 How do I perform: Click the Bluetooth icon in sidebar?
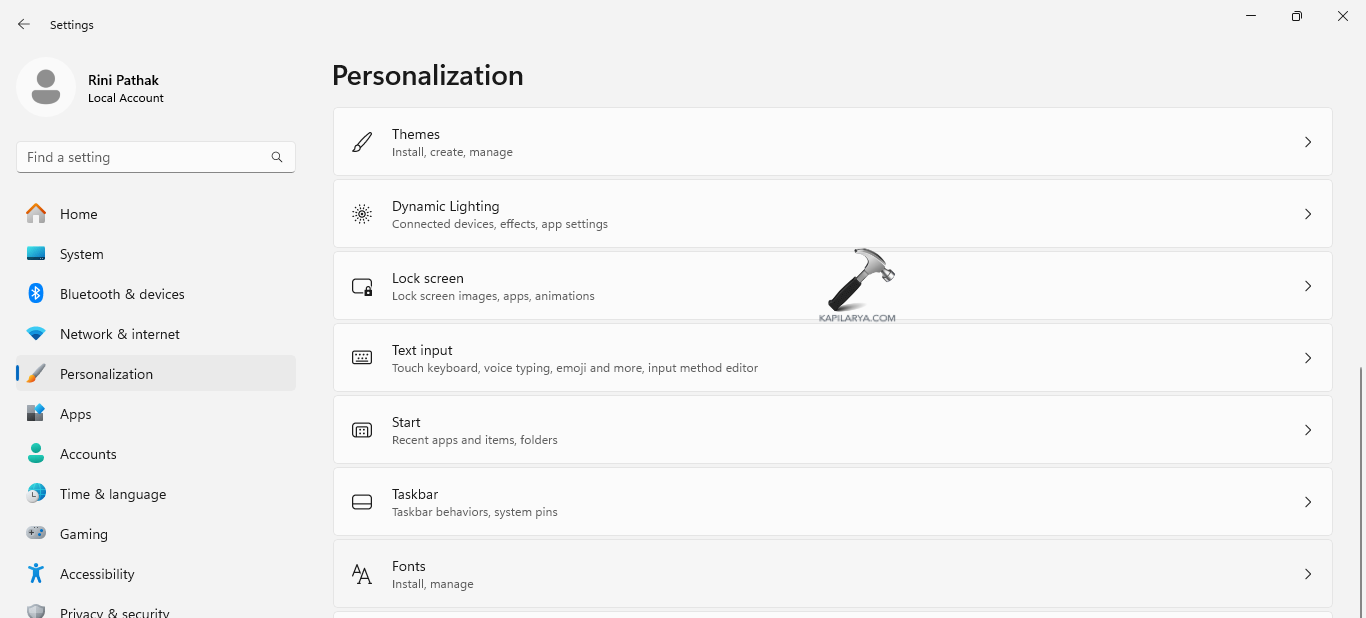(x=36, y=294)
